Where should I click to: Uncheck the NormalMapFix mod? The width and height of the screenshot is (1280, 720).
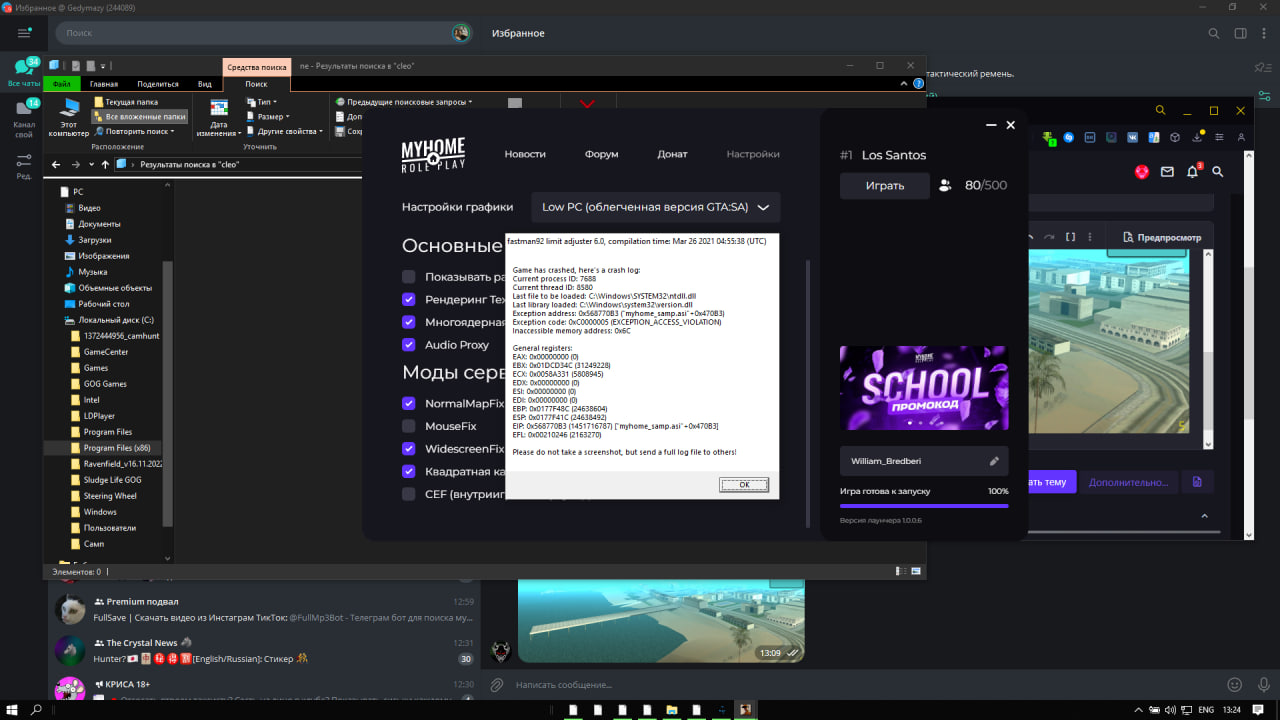[408, 403]
